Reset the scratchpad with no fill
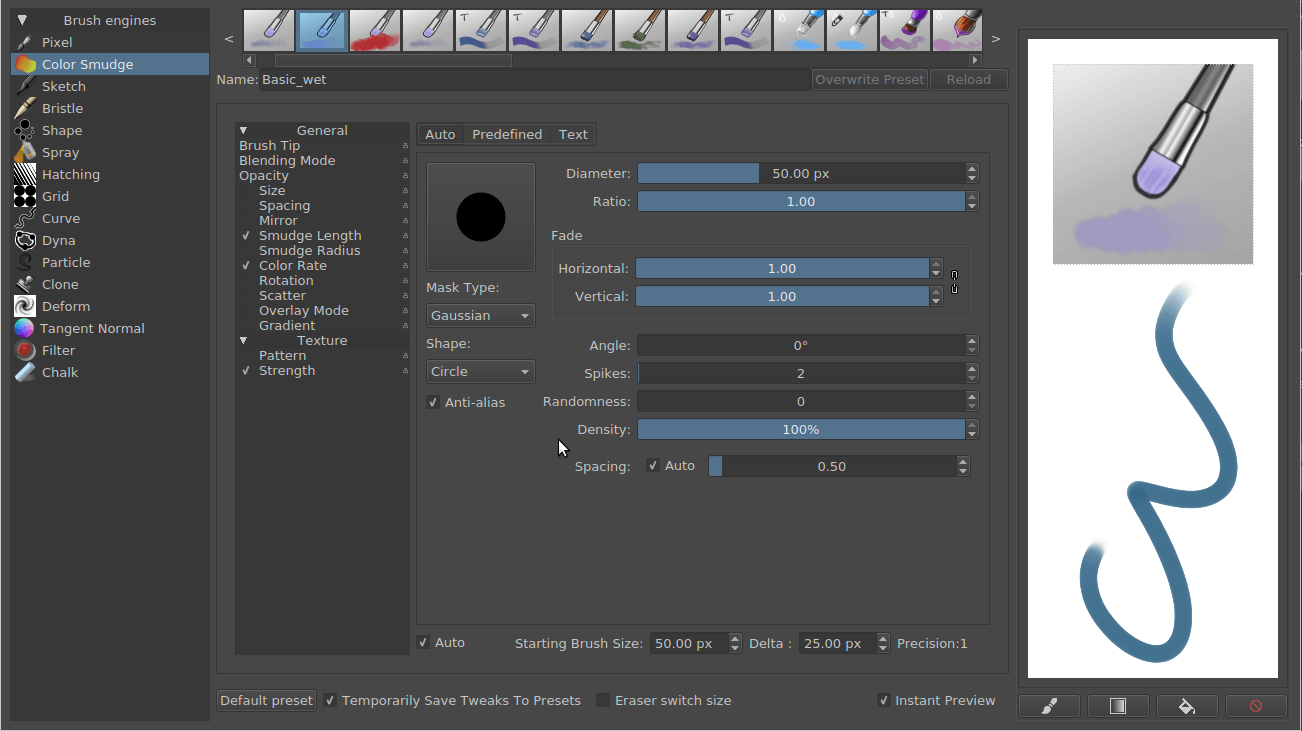The width and height of the screenshot is (1302, 731). 1256,706
